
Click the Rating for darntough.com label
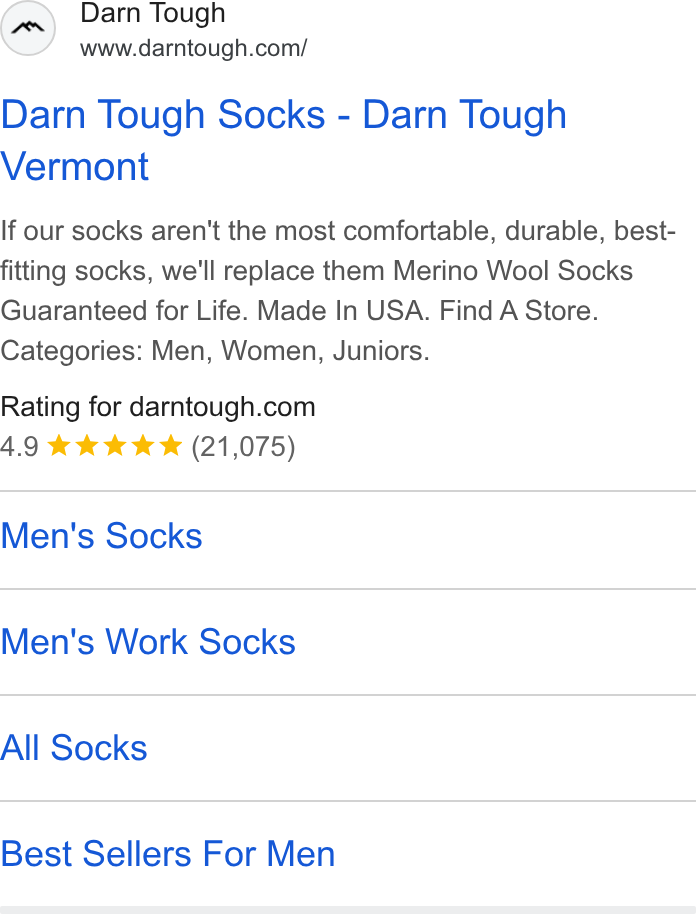tap(158, 407)
